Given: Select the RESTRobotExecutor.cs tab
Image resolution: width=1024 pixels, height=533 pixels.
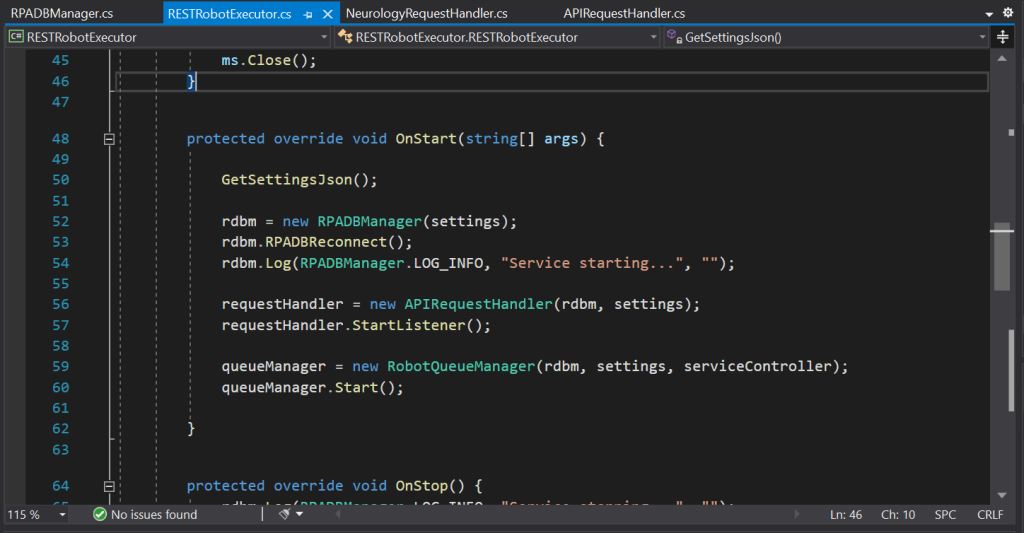Looking at the screenshot, I should click(229, 14).
